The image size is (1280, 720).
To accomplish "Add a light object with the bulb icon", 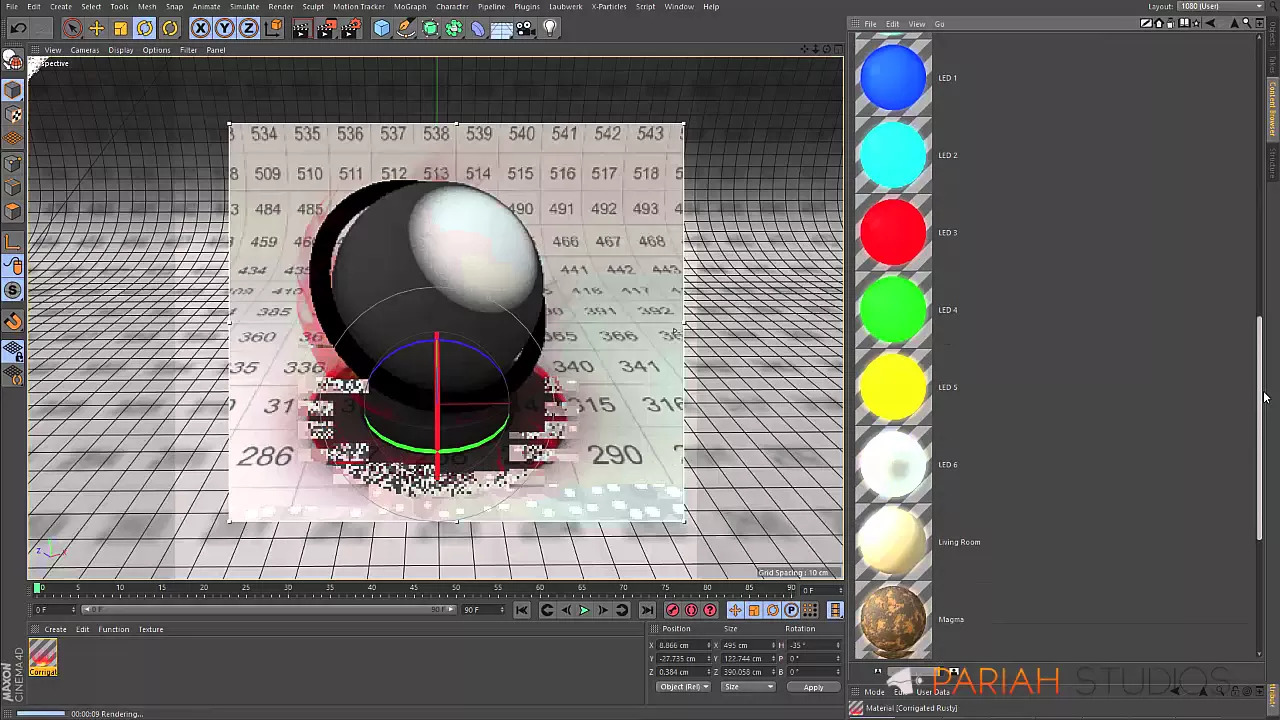I will pyautogui.click(x=549, y=29).
